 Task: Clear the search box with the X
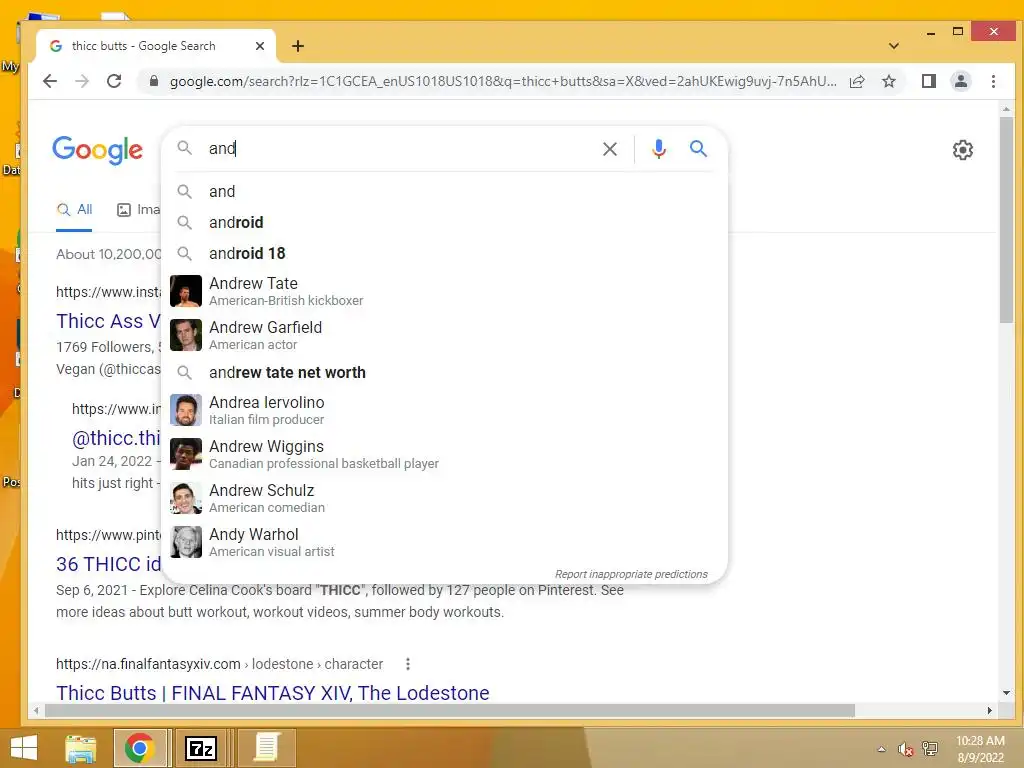point(610,149)
